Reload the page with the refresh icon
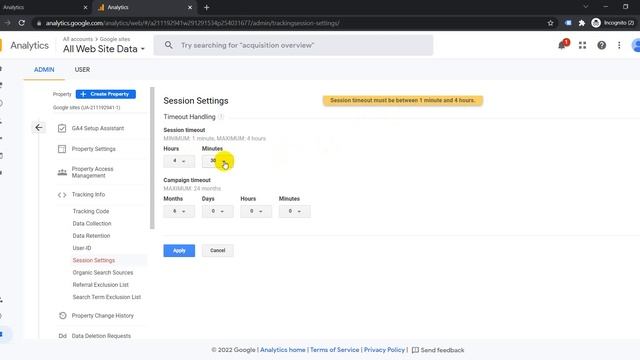640x360 pixels. tap(22, 23)
